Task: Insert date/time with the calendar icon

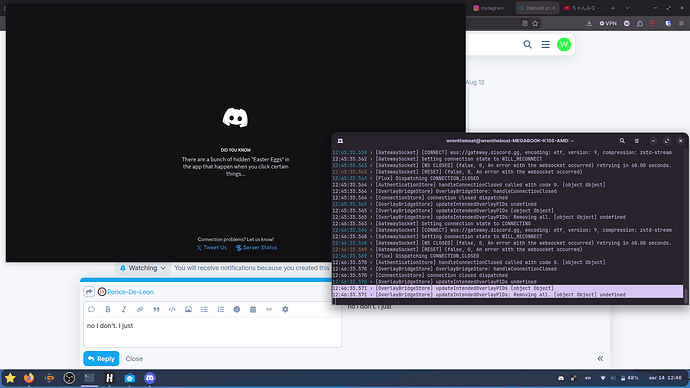Action: (x=253, y=309)
